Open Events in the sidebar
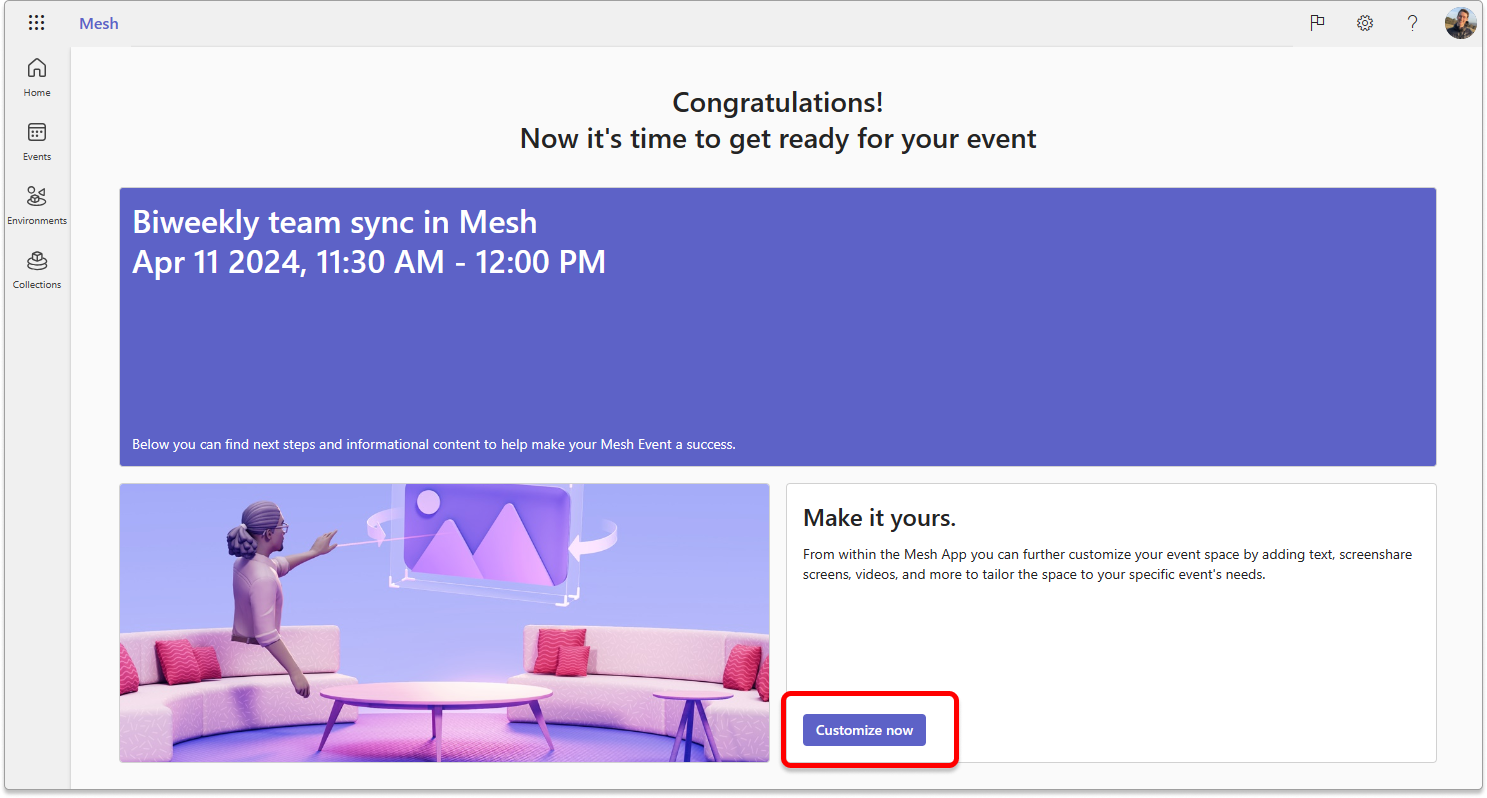Screen dimensions: 1487x798 click(37, 142)
